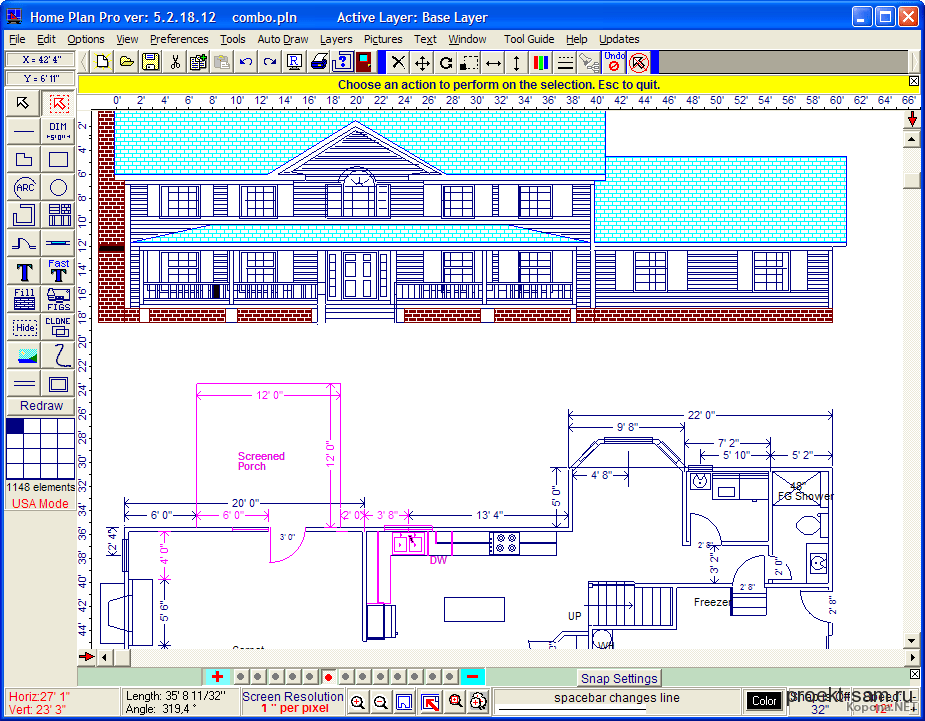This screenshot has width=925, height=721.
Task: Flip selection vertically
Action: [x=517, y=63]
